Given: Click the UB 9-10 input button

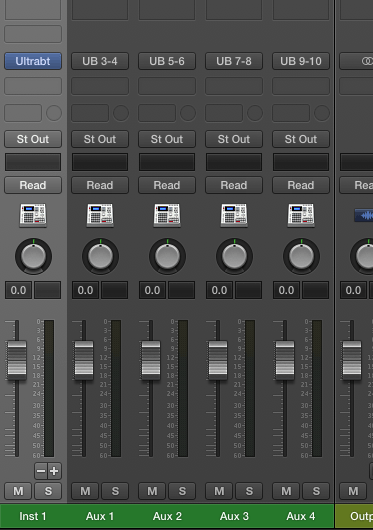Looking at the screenshot, I should click(x=301, y=61).
